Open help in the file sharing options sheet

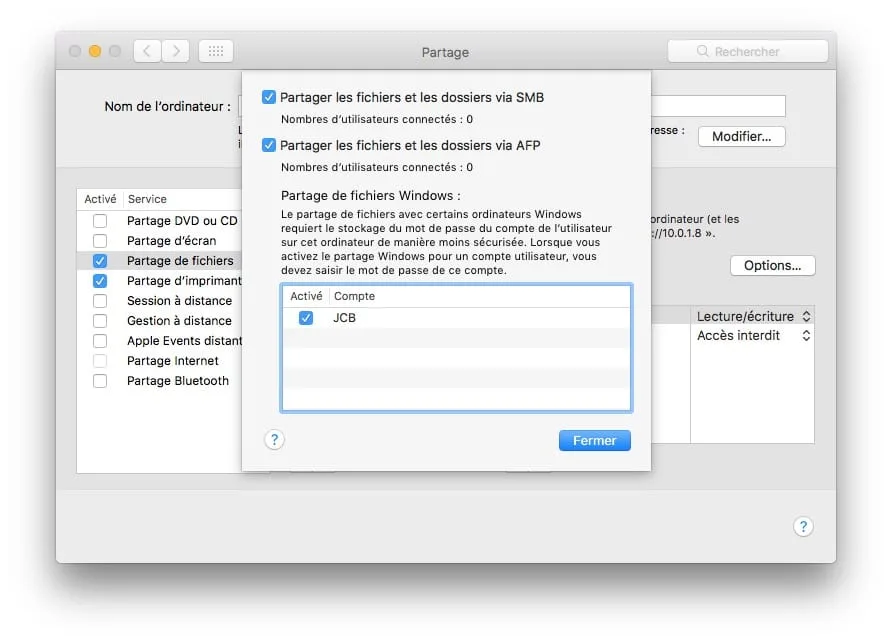pos(274,440)
